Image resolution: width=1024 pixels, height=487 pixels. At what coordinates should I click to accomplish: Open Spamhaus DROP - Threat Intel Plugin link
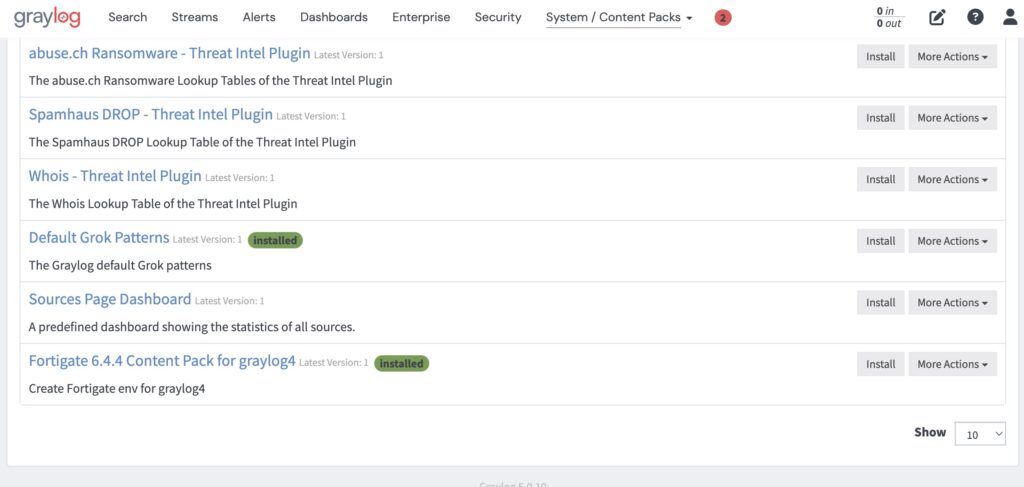(x=150, y=115)
